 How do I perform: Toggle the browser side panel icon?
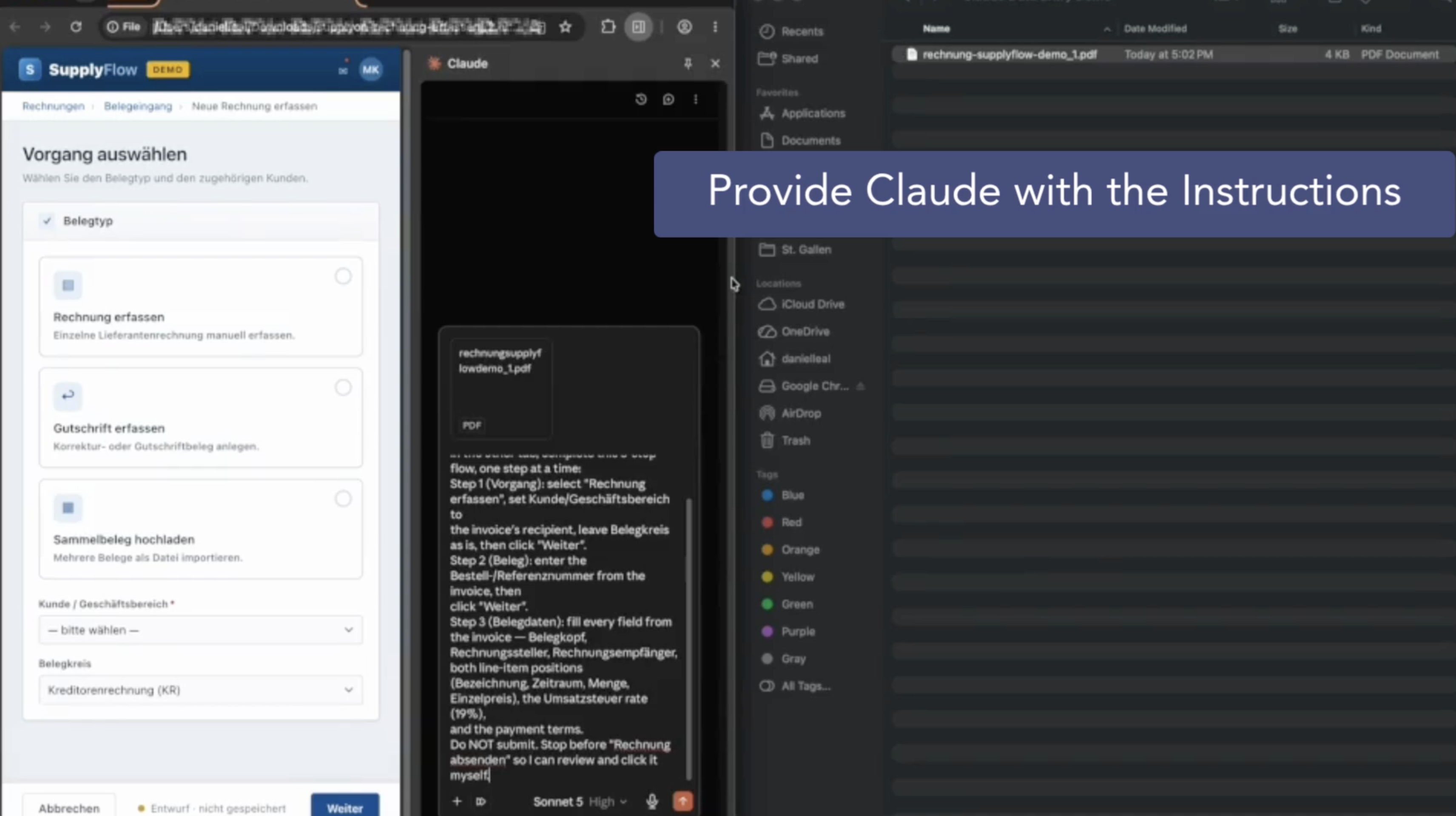point(639,26)
